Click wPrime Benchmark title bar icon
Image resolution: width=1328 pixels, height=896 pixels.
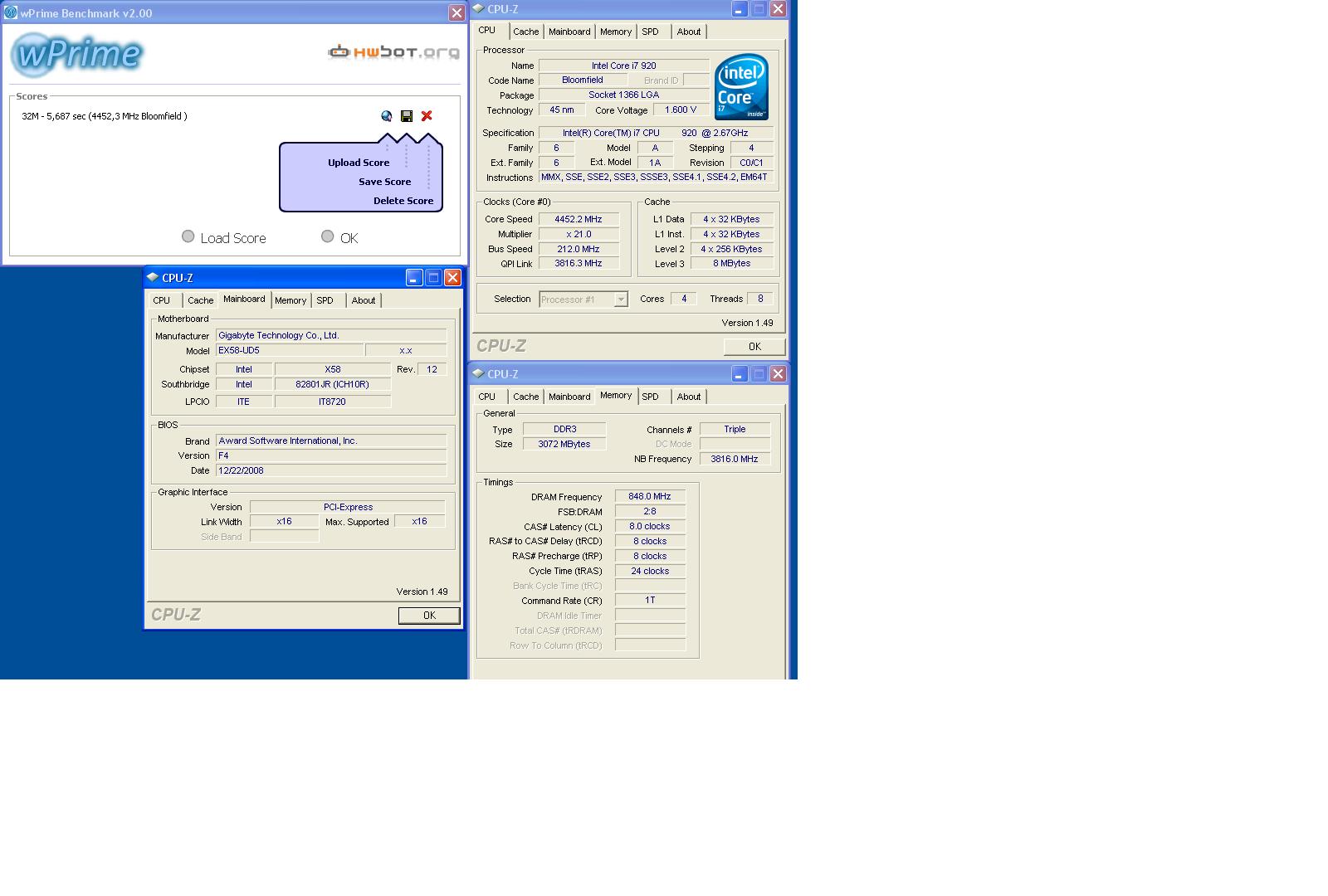coord(11,12)
